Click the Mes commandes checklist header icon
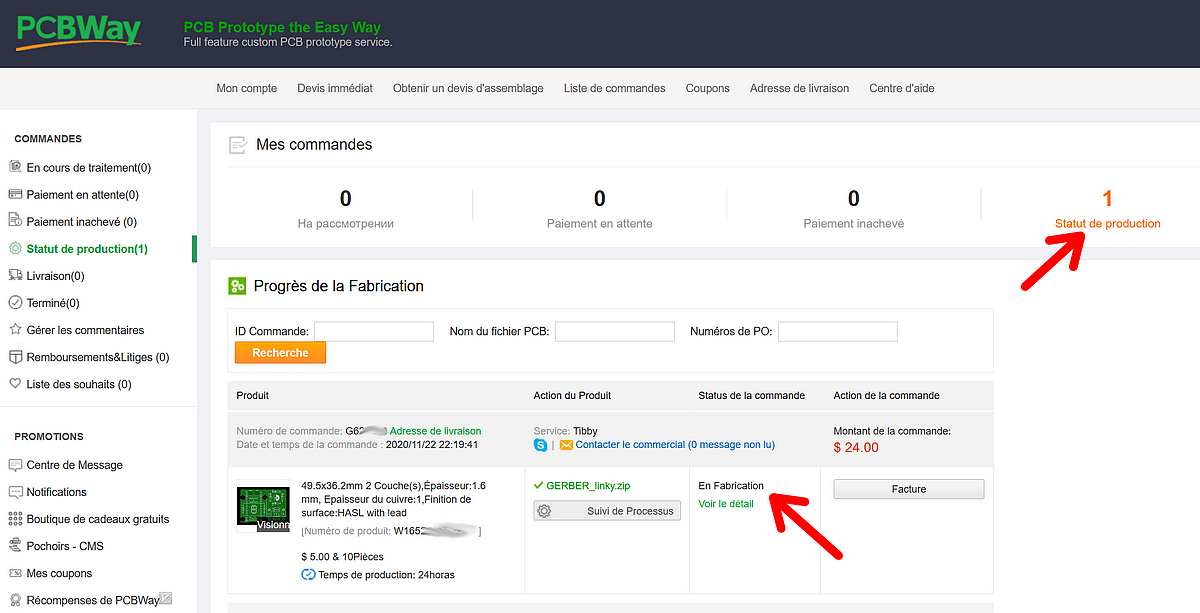The image size is (1200, 613). pos(238,145)
